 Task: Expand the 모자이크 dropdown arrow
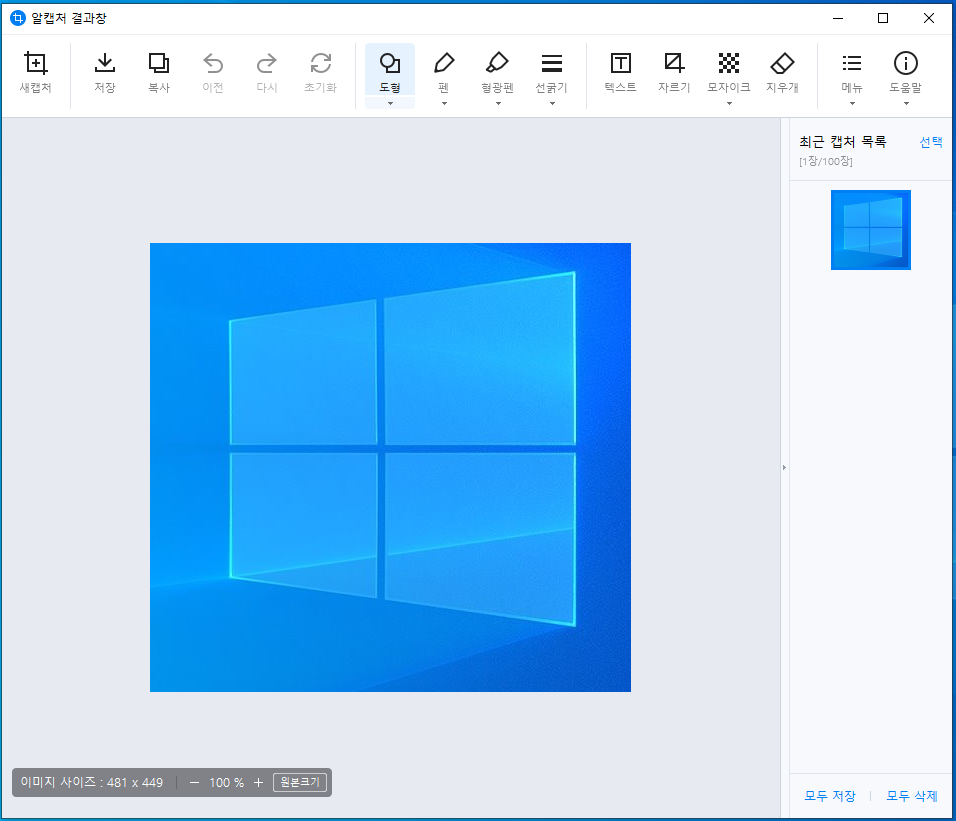tap(729, 104)
